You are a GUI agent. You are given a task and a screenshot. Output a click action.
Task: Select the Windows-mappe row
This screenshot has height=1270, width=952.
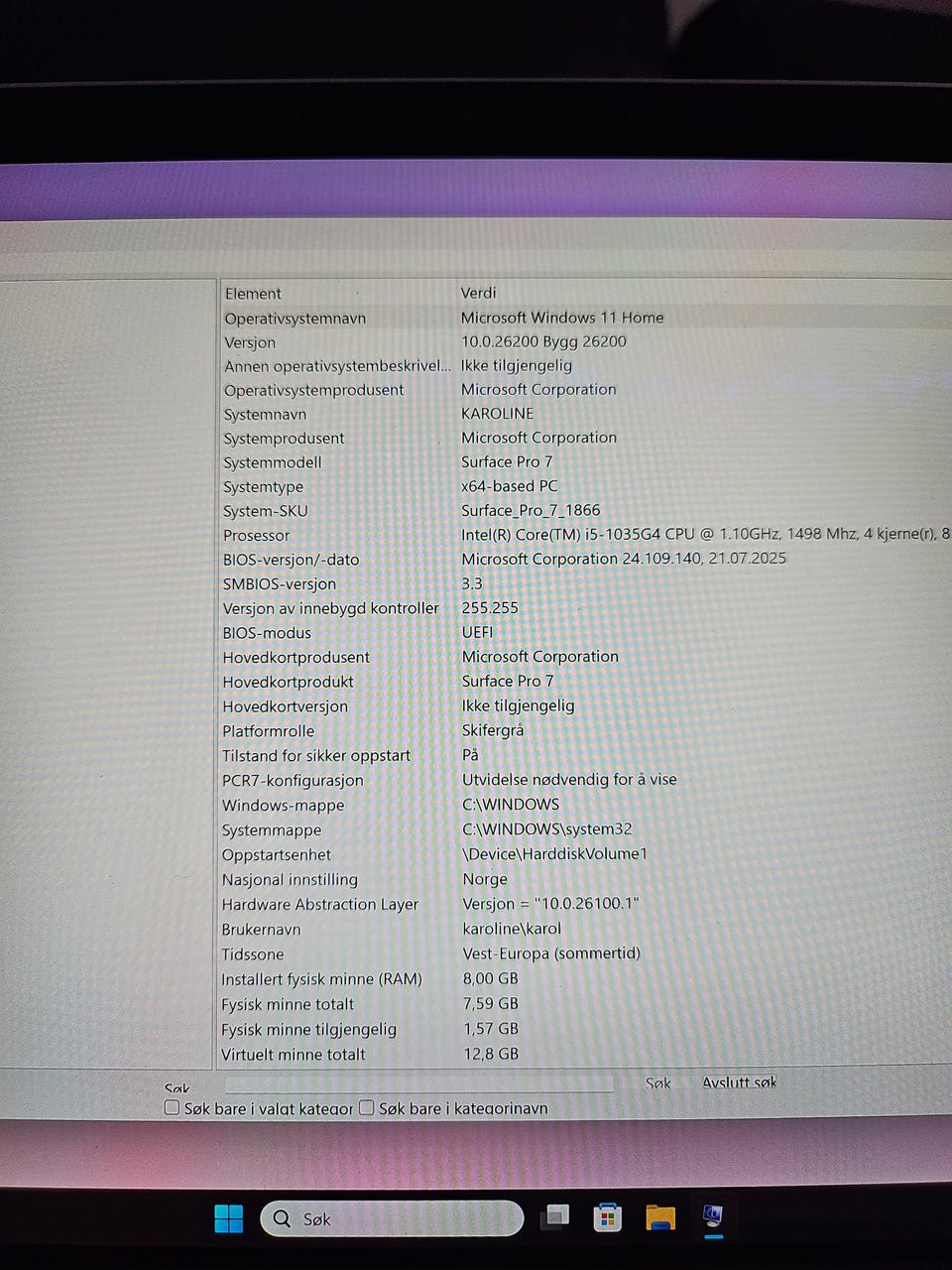(586, 805)
